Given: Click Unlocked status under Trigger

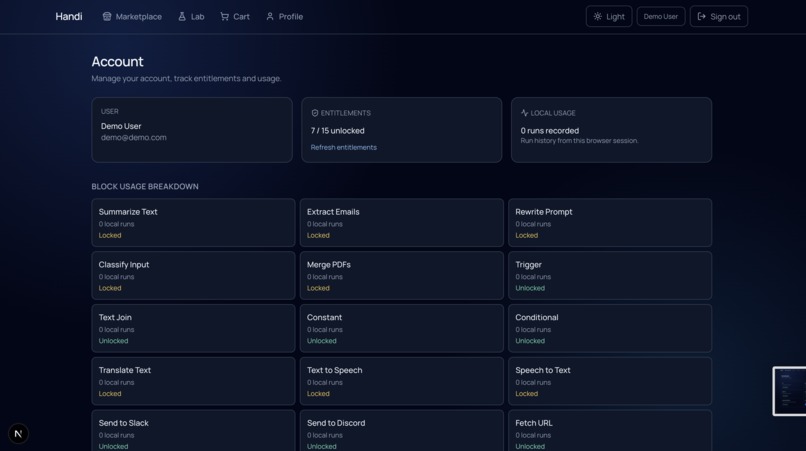Looking at the screenshot, I should point(530,288).
